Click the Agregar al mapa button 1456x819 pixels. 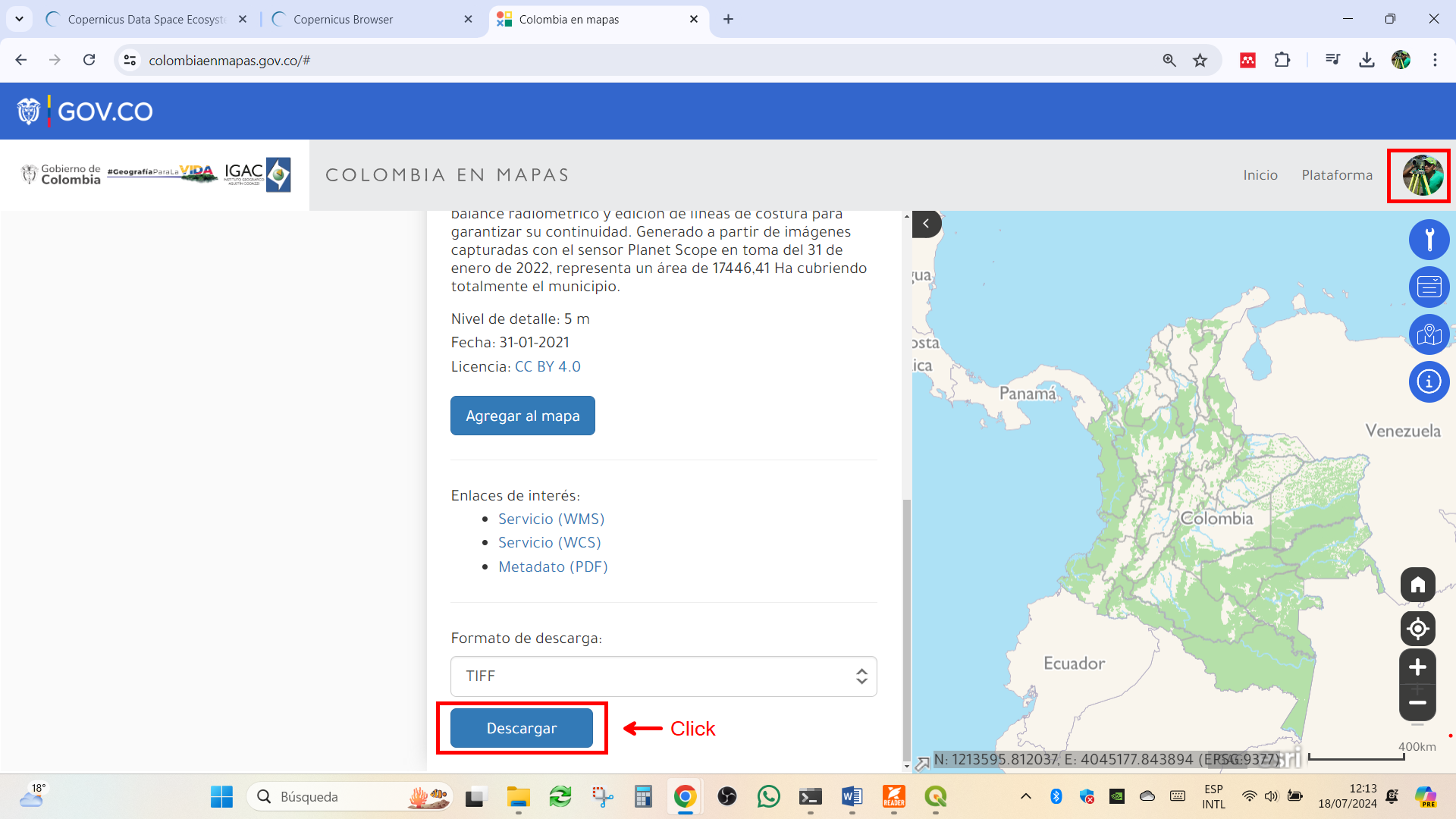coord(522,416)
